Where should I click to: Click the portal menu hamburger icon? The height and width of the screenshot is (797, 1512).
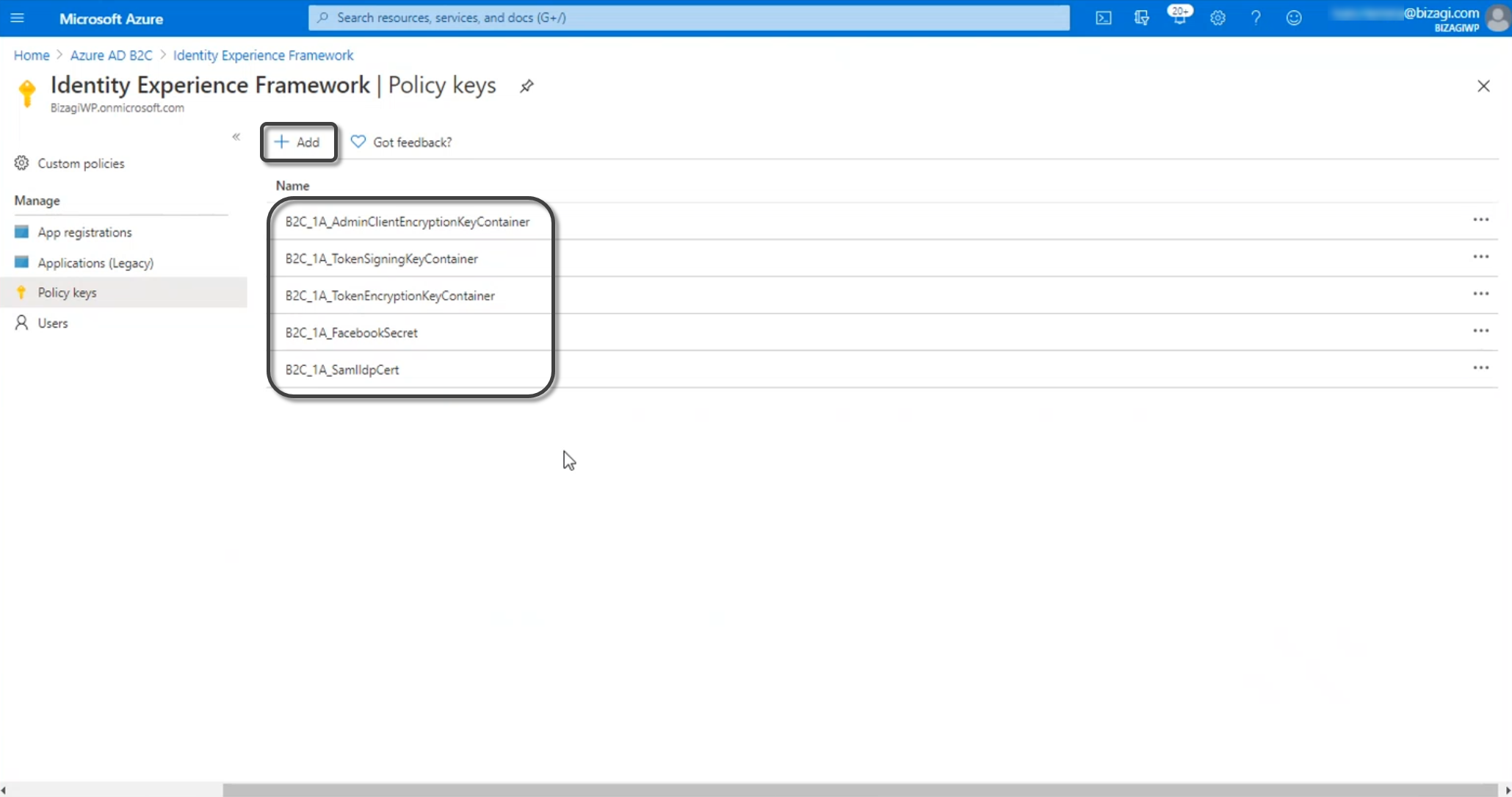tap(17, 18)
